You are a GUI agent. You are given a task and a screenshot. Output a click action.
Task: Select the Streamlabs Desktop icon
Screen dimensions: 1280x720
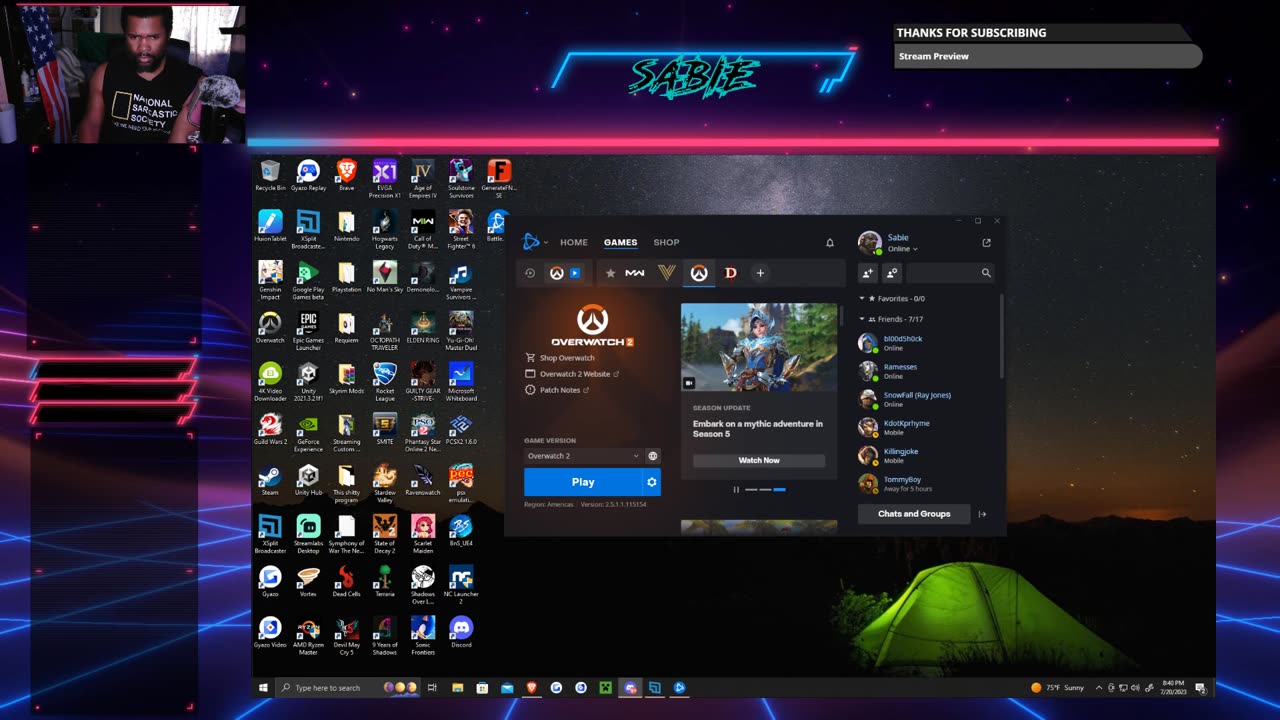click(308, 534)
